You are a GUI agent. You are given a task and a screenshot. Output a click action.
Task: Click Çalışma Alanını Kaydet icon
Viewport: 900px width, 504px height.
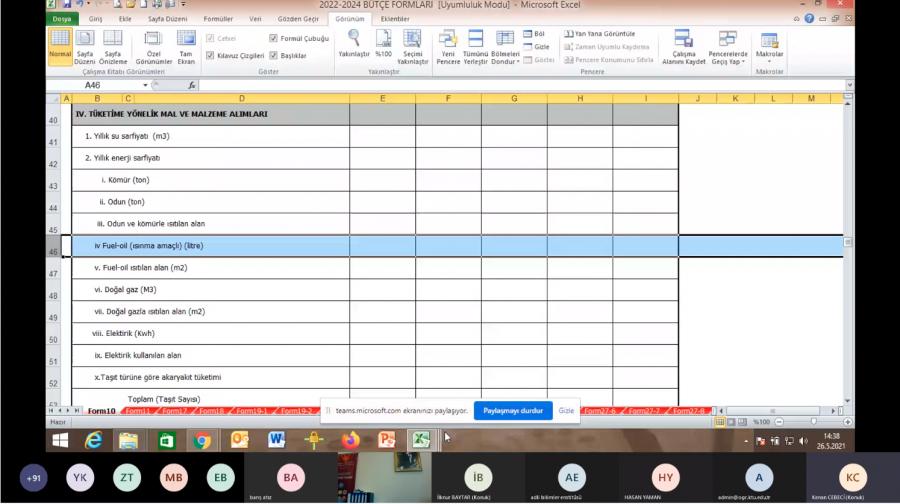[684, 46]
